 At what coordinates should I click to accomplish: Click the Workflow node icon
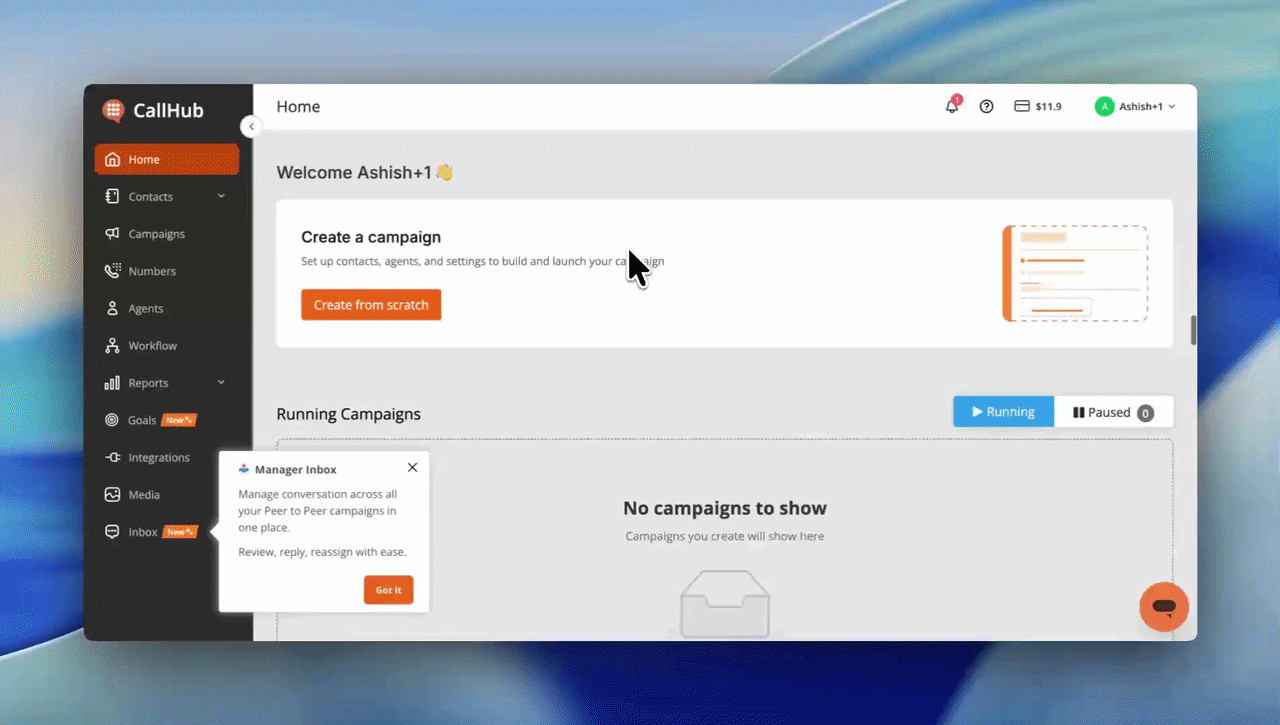(x=112, y=346)
